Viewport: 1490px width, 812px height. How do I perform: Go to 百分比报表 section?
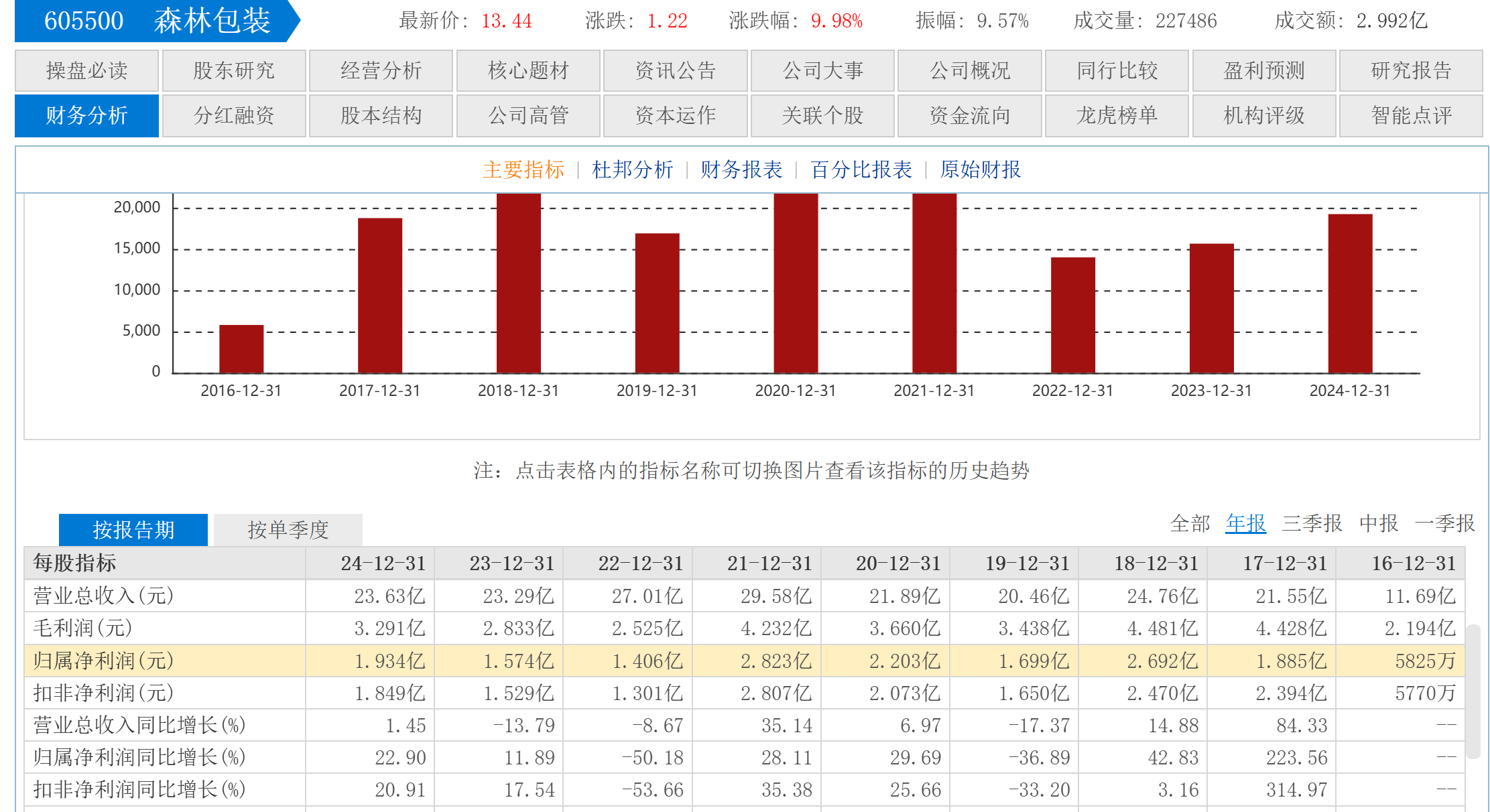tap(861, 170)
